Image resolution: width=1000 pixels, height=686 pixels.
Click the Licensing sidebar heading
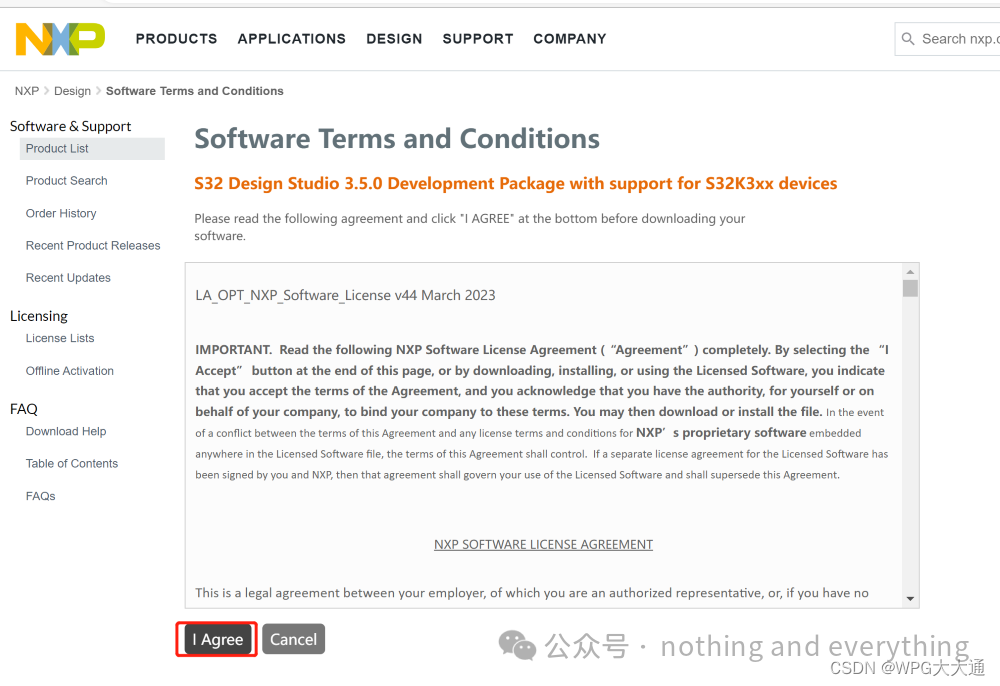pos(39,316)
